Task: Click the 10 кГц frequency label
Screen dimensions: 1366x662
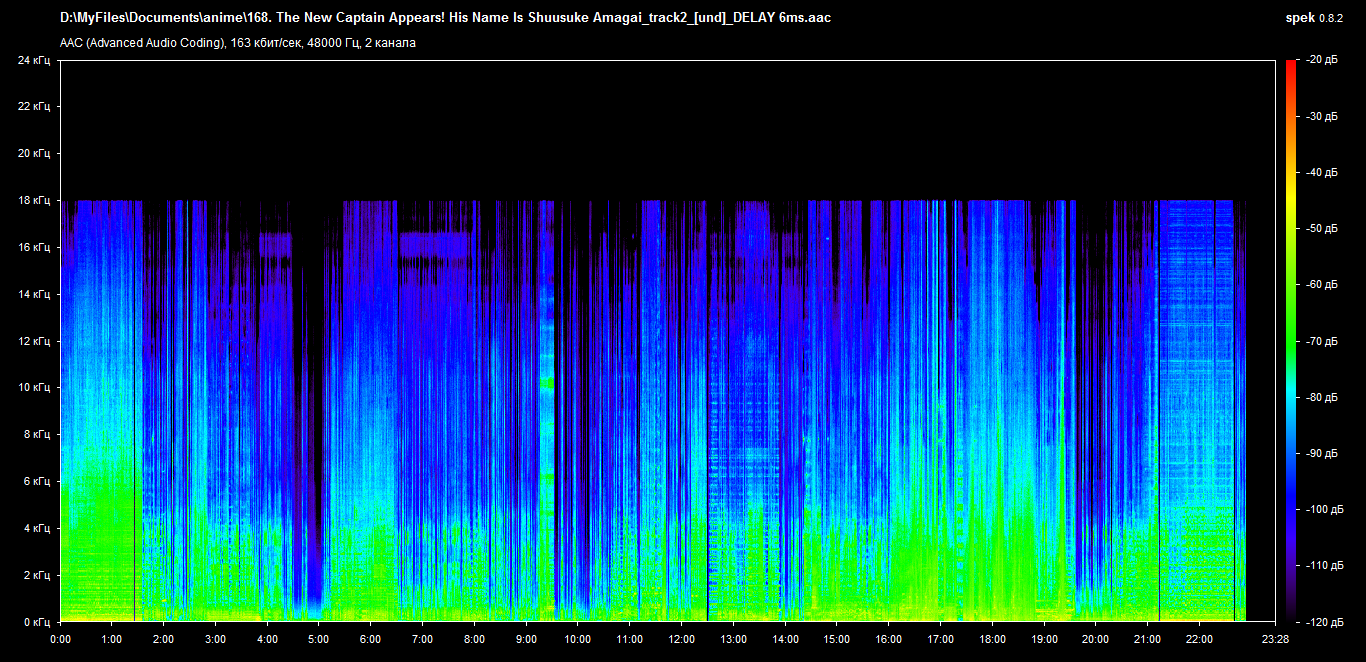Action: coord(33,388)
